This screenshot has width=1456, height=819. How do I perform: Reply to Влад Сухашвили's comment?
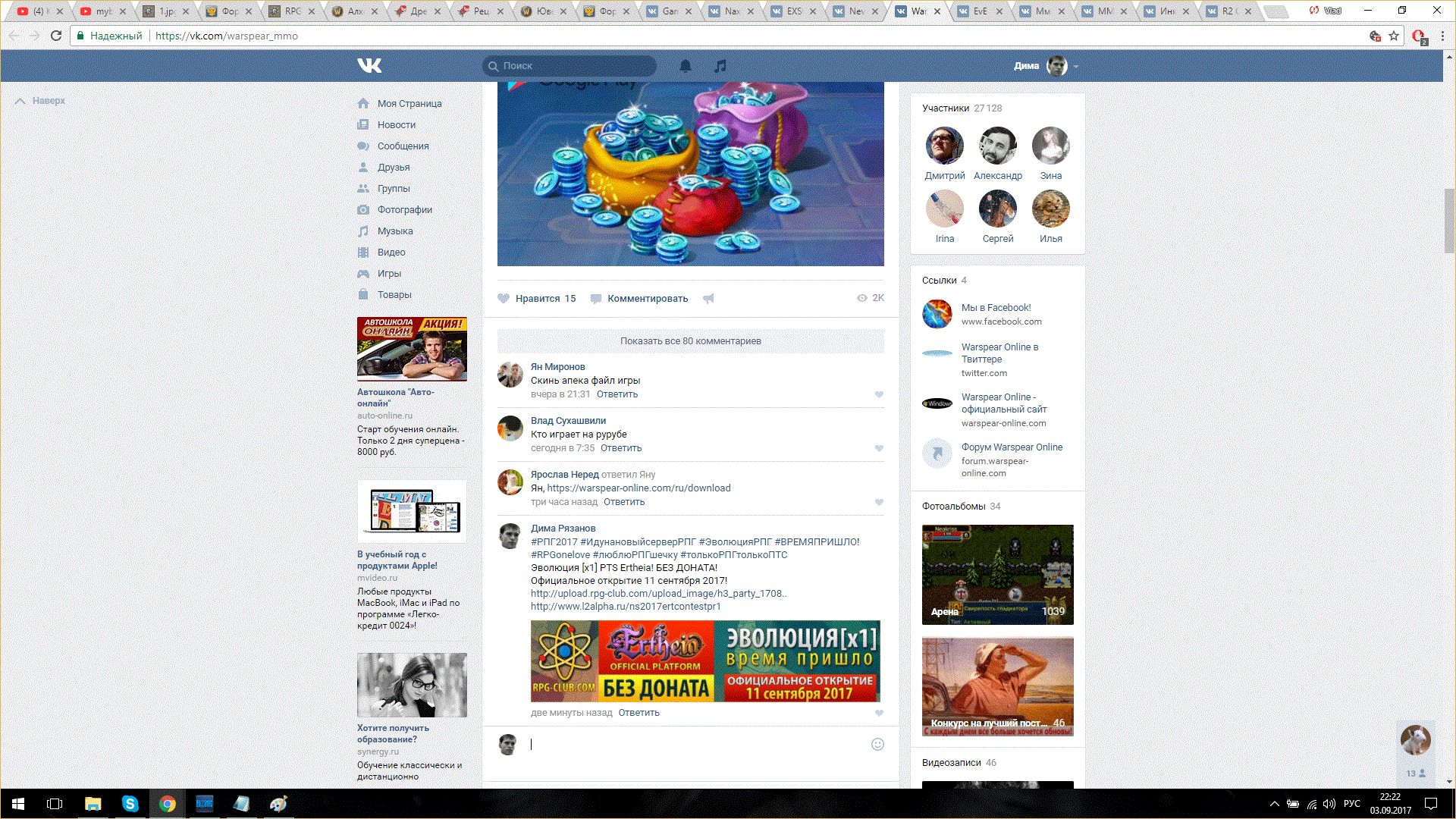(x=621, y=448)
